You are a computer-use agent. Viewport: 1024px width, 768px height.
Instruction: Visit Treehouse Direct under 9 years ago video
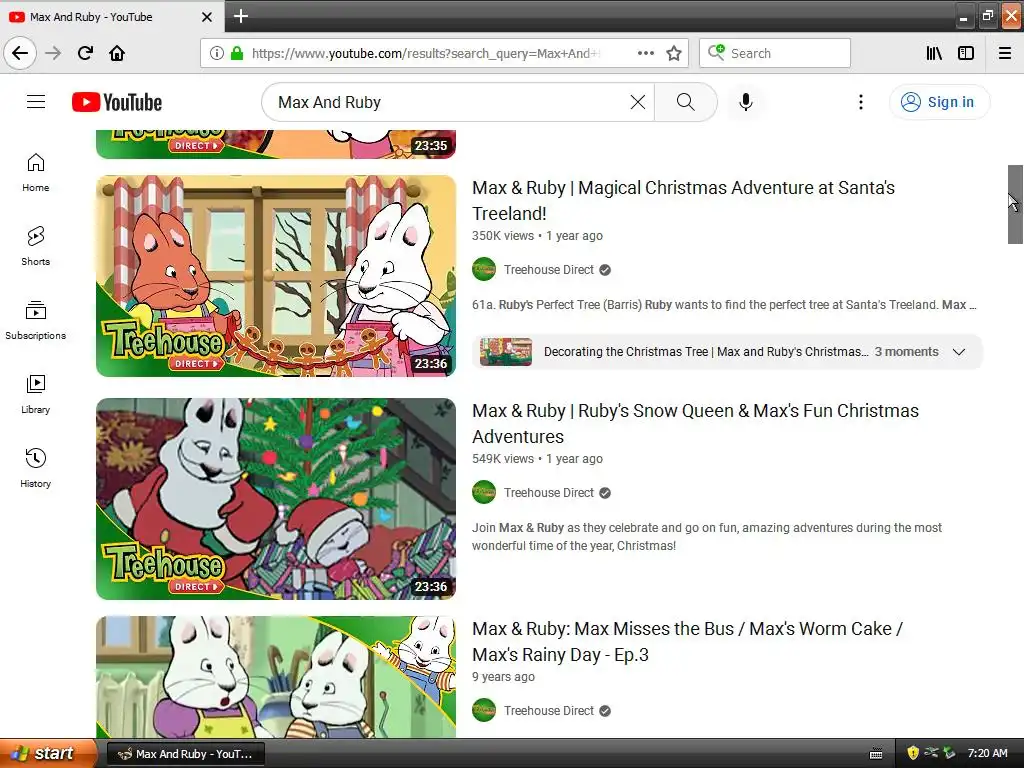coord(549,711)
